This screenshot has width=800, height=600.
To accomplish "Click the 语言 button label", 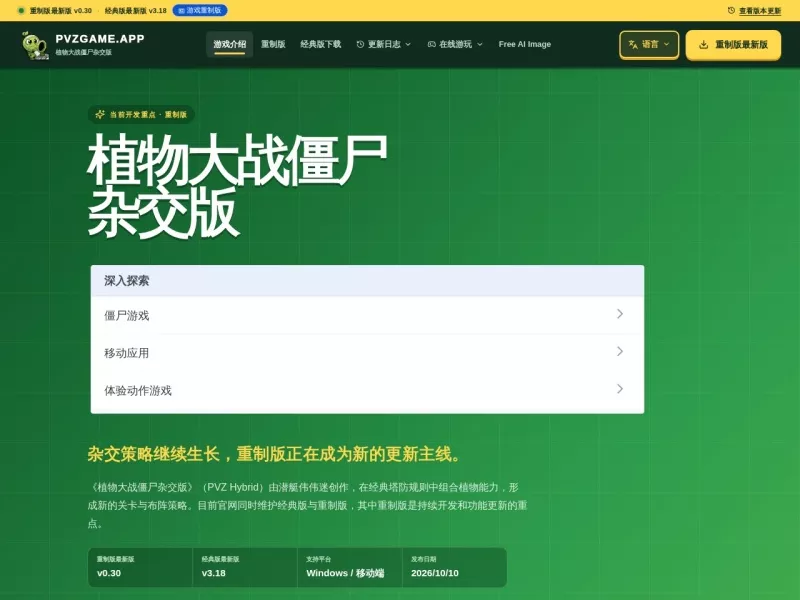I will tap(650, 44).
